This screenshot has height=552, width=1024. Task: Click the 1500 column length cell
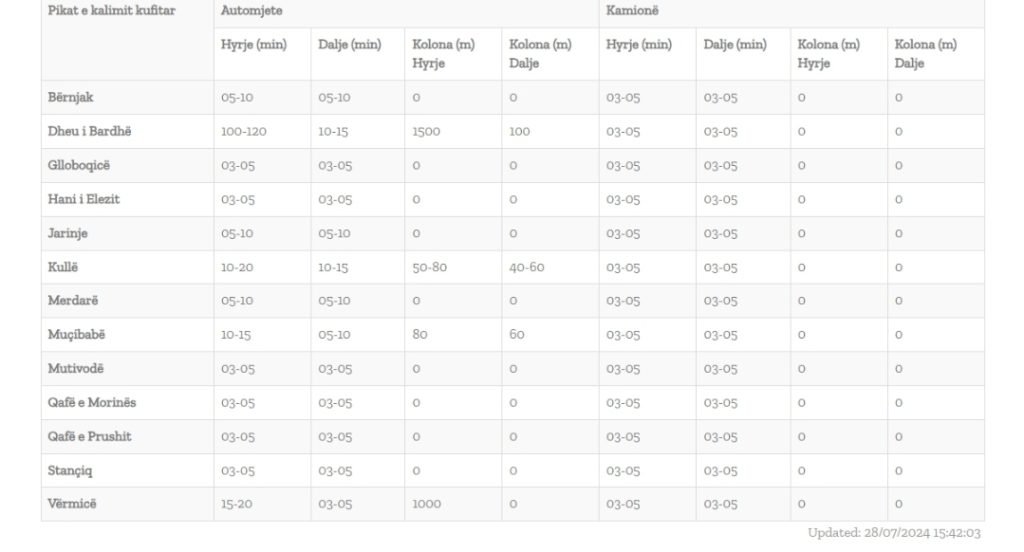click(426, 131)
